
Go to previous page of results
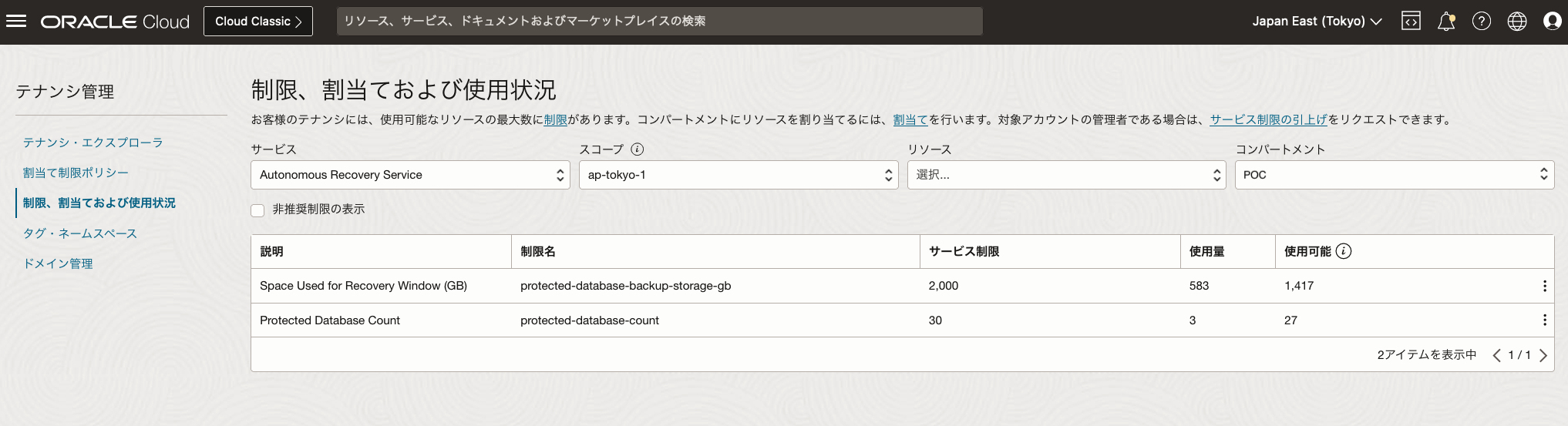1496,355
